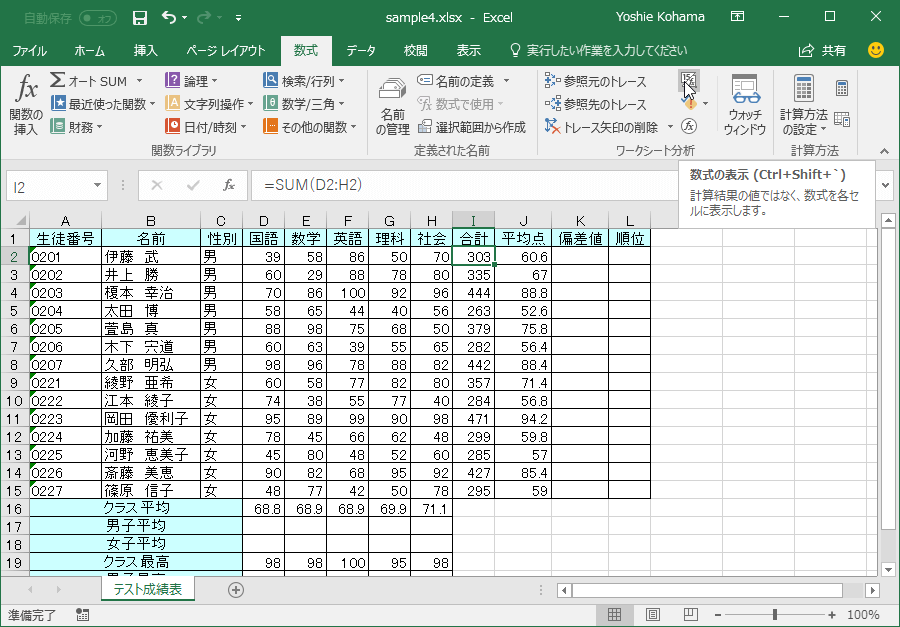
Task: Click the Share (共有) button
Action: (x=823, y=51)
